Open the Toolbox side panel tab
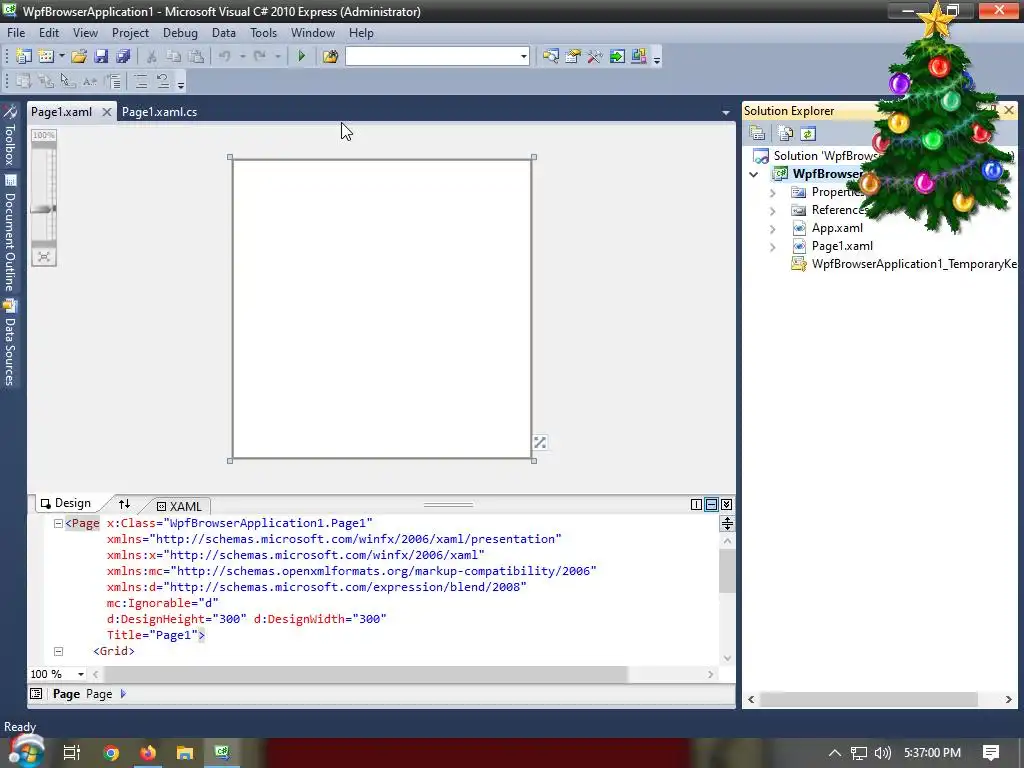1024x768 pixels. tap(9, 136)
